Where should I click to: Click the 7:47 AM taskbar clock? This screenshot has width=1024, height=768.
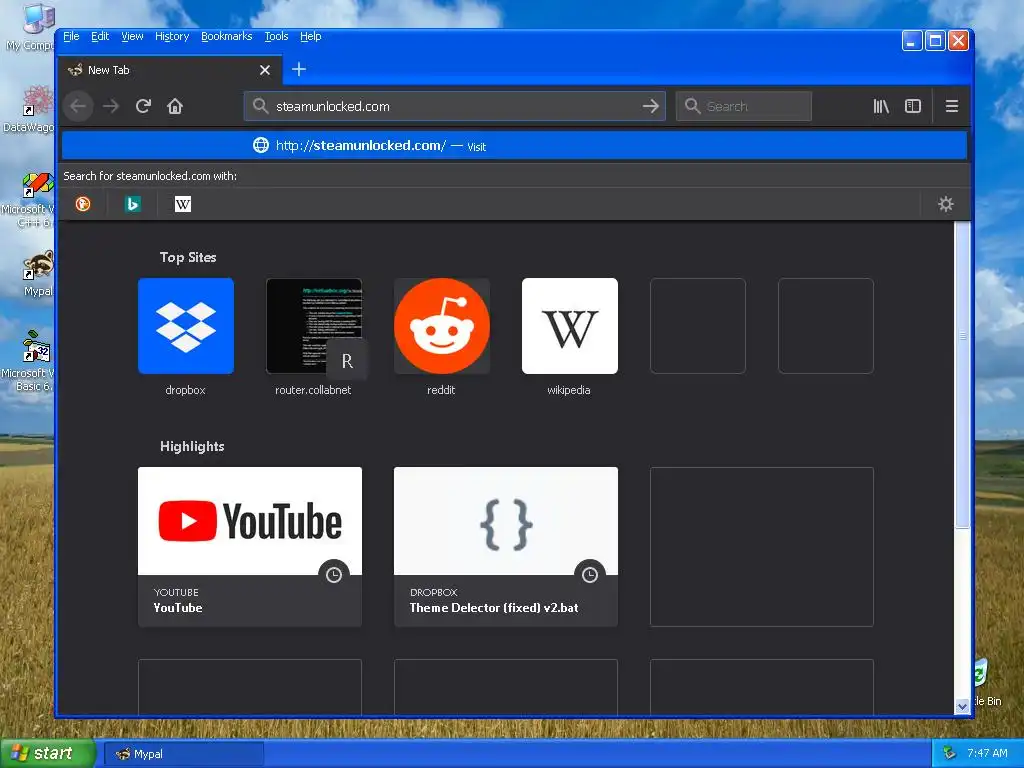coord(987,753)
